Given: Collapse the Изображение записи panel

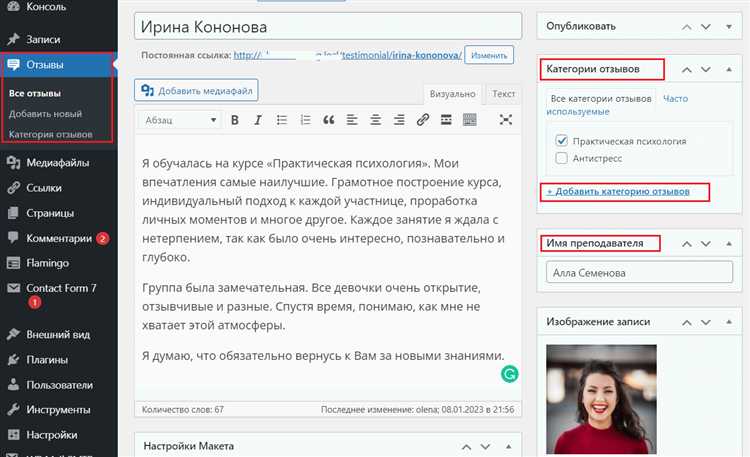Looking at the screenshot, I should click(728, 322).
